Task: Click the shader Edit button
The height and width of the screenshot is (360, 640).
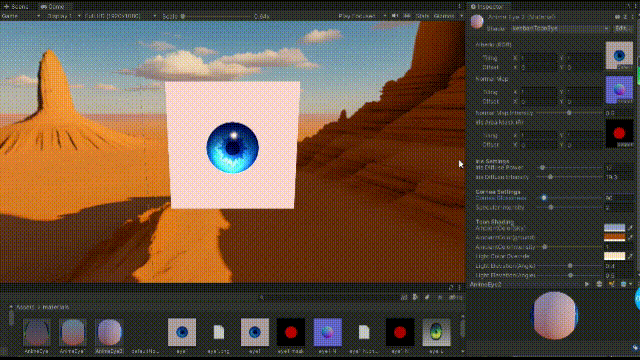Action: pyautogui.click(x=622, y=29)
